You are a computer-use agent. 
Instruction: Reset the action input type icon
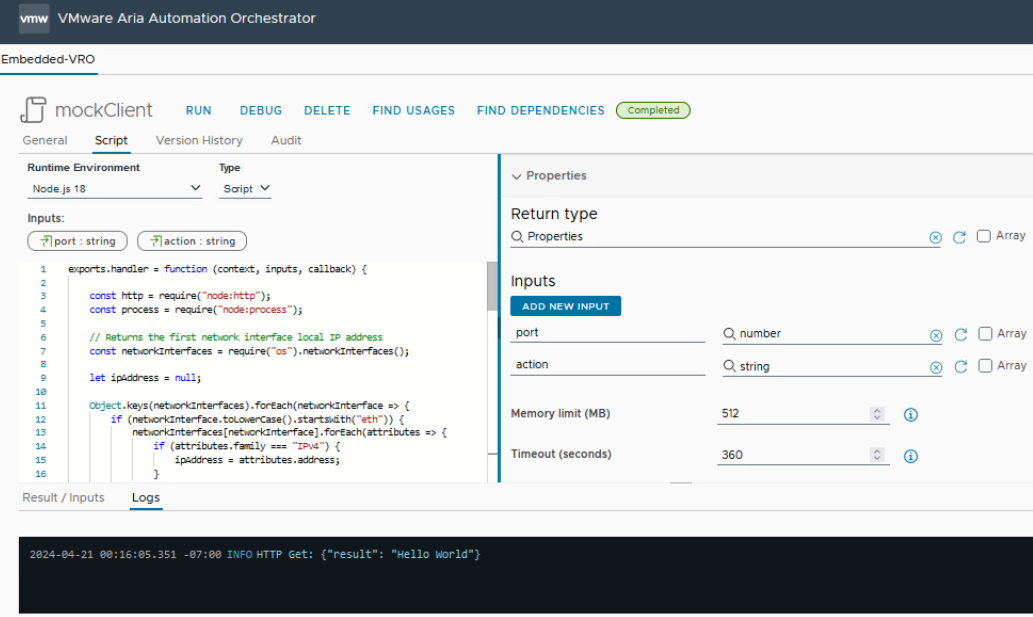[961, 366]
